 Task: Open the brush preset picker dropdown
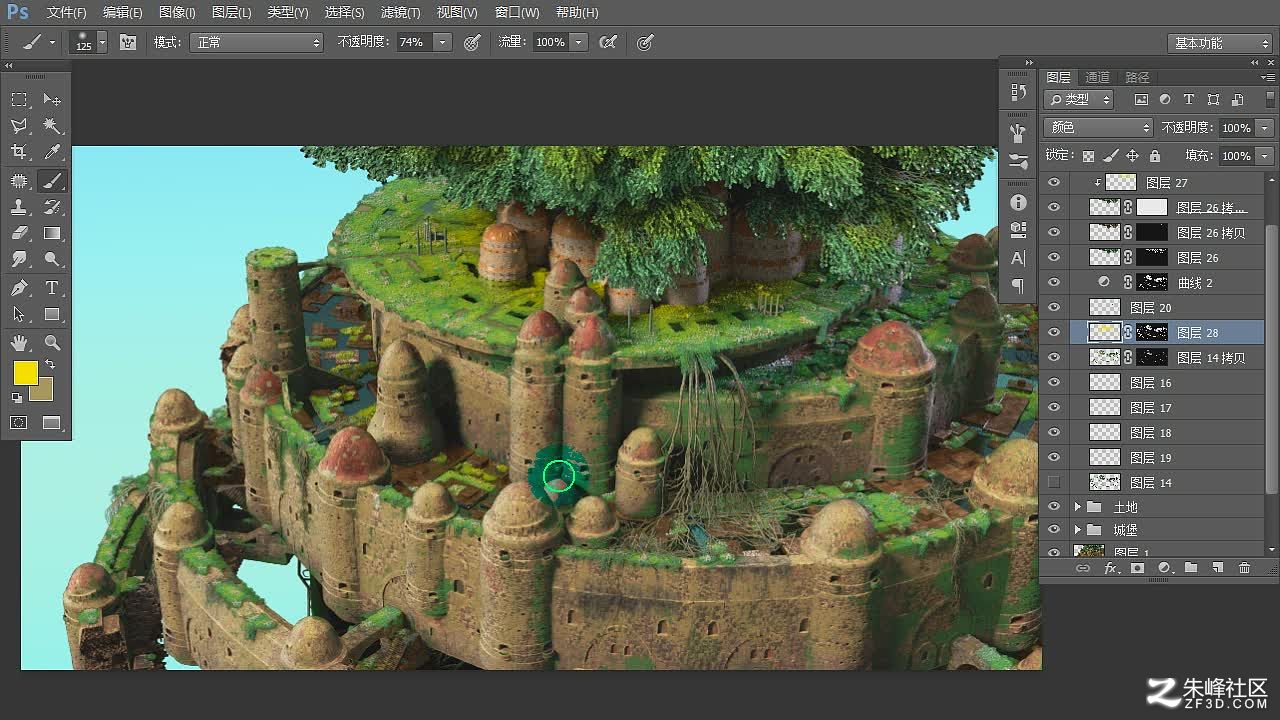pyautogui.click(x=102, y=42)
